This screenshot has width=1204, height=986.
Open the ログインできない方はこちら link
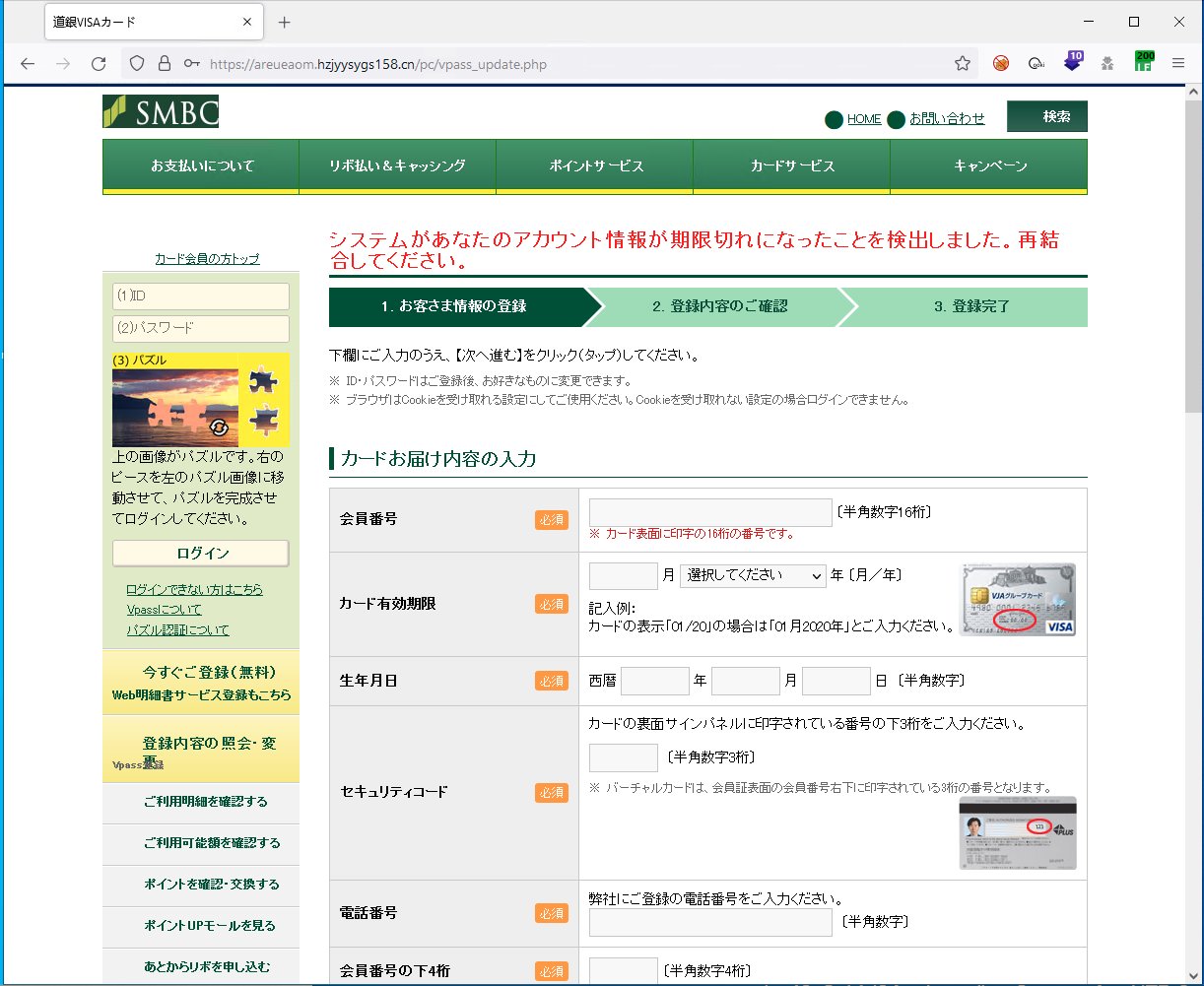194,589
